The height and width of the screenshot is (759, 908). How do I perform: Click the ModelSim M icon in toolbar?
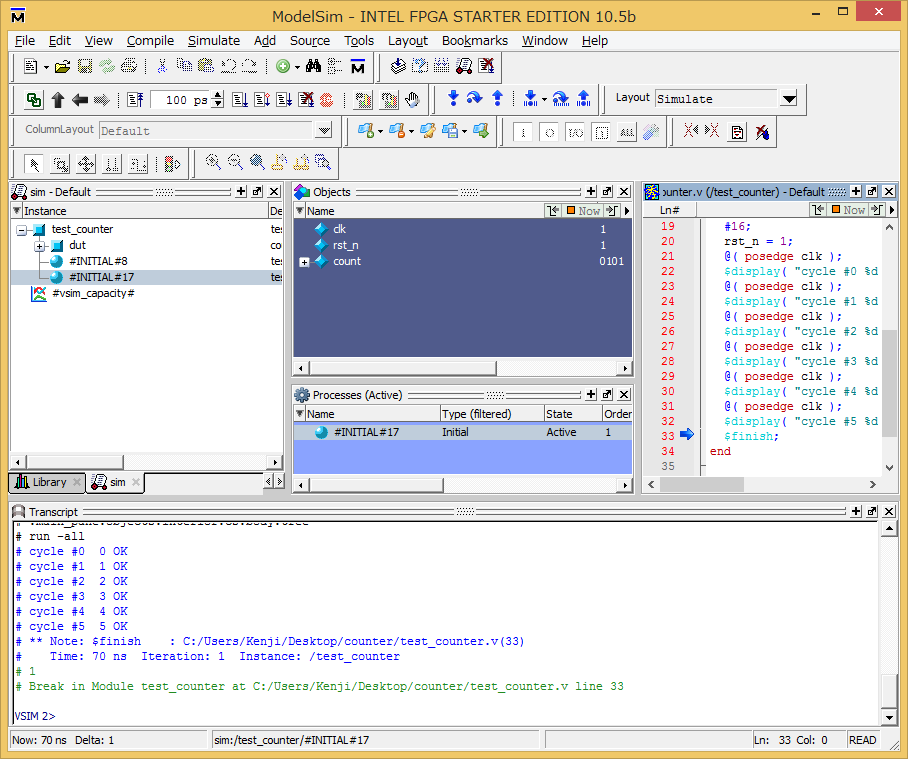358,67
